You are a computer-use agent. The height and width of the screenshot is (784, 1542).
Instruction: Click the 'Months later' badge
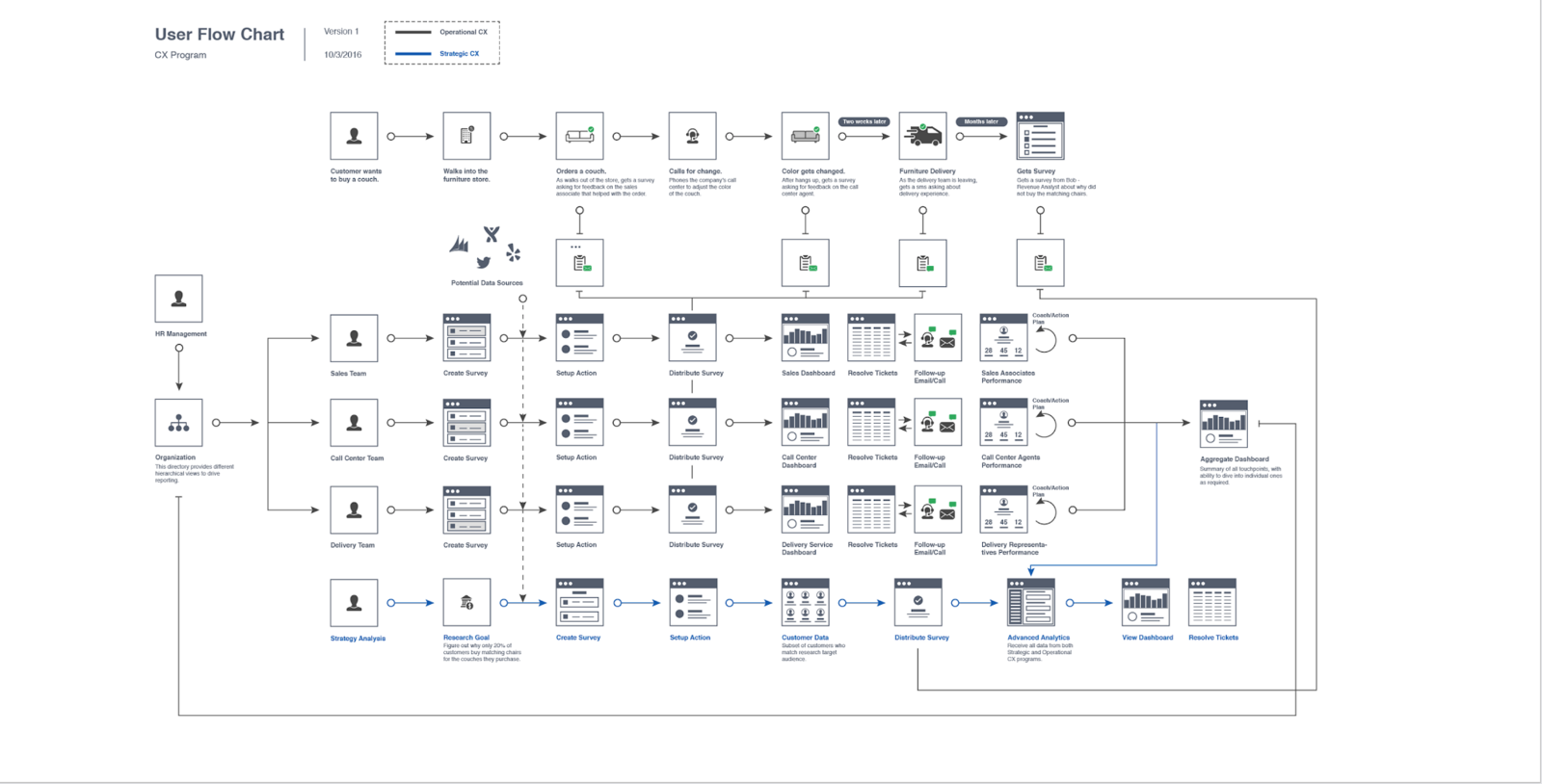point(981,121)
